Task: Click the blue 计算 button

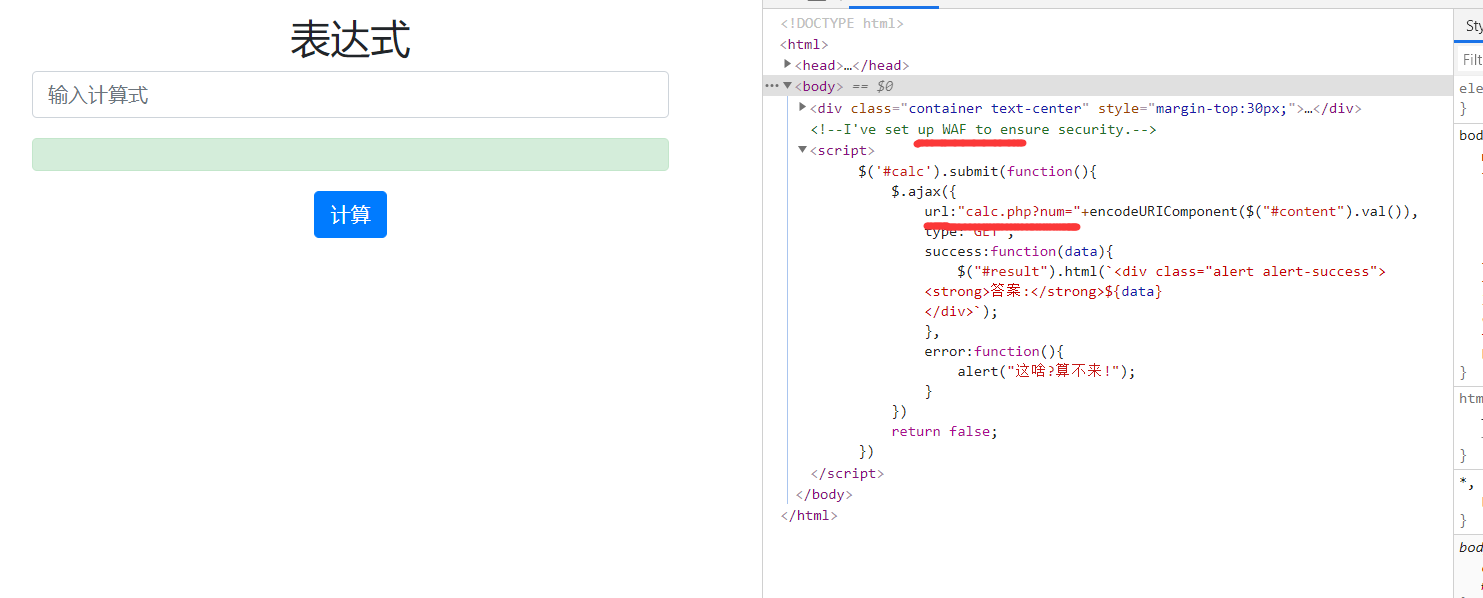Action: (x=350, y=214)
